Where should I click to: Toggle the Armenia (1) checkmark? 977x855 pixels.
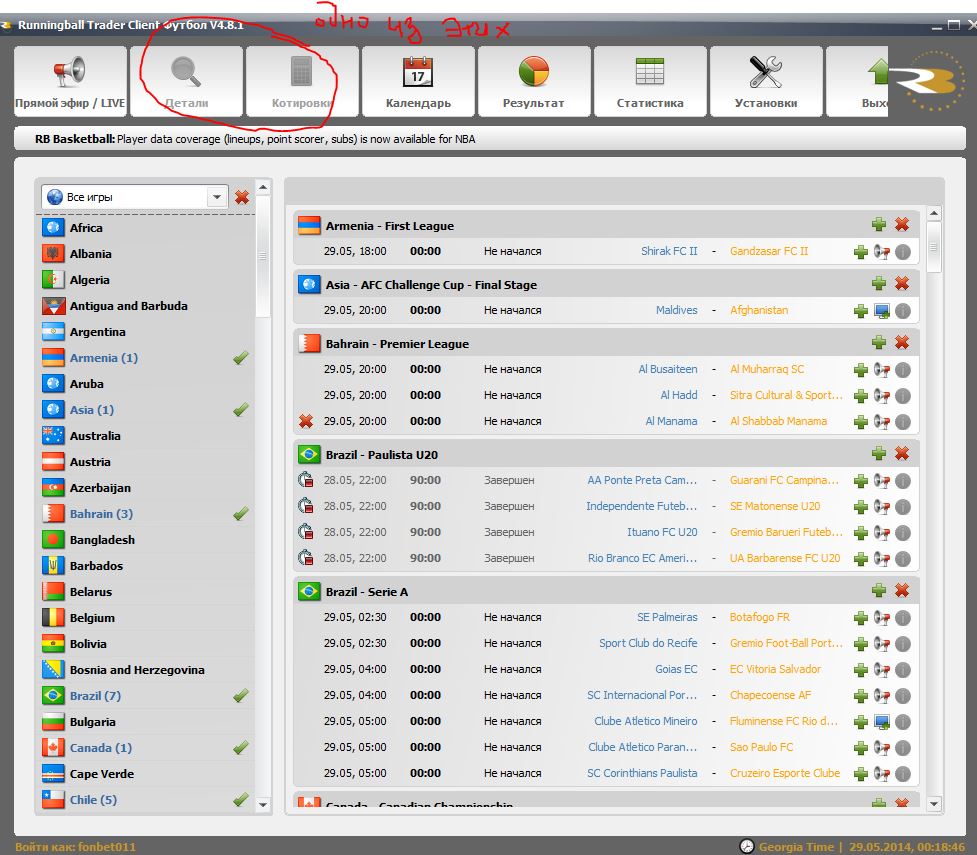tap(241, 358)
